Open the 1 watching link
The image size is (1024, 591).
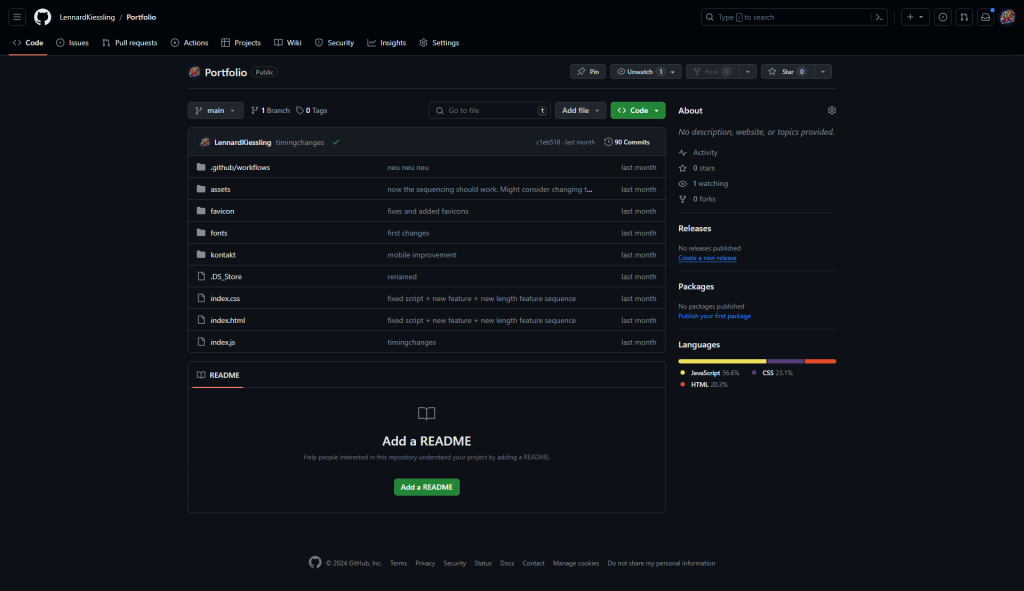tap(703, 184)
